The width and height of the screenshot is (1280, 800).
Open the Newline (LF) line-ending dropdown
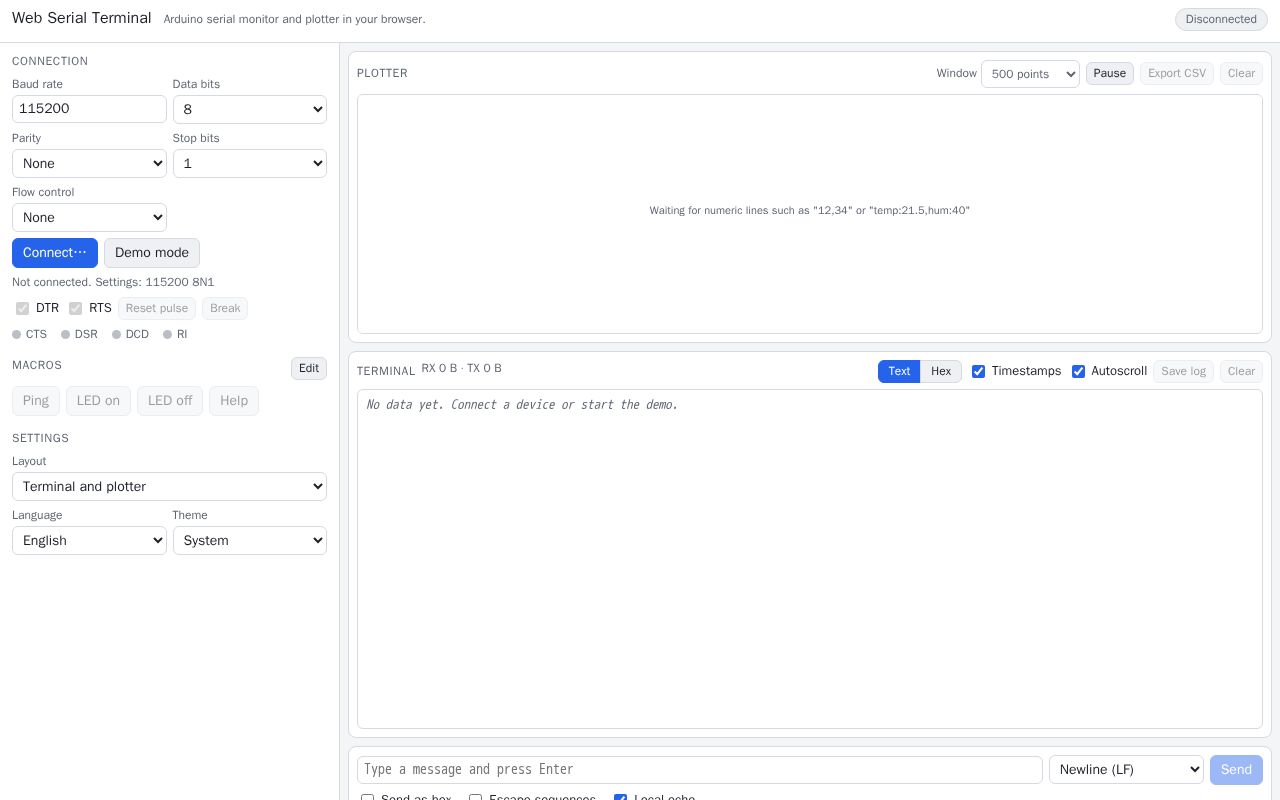1126,770
